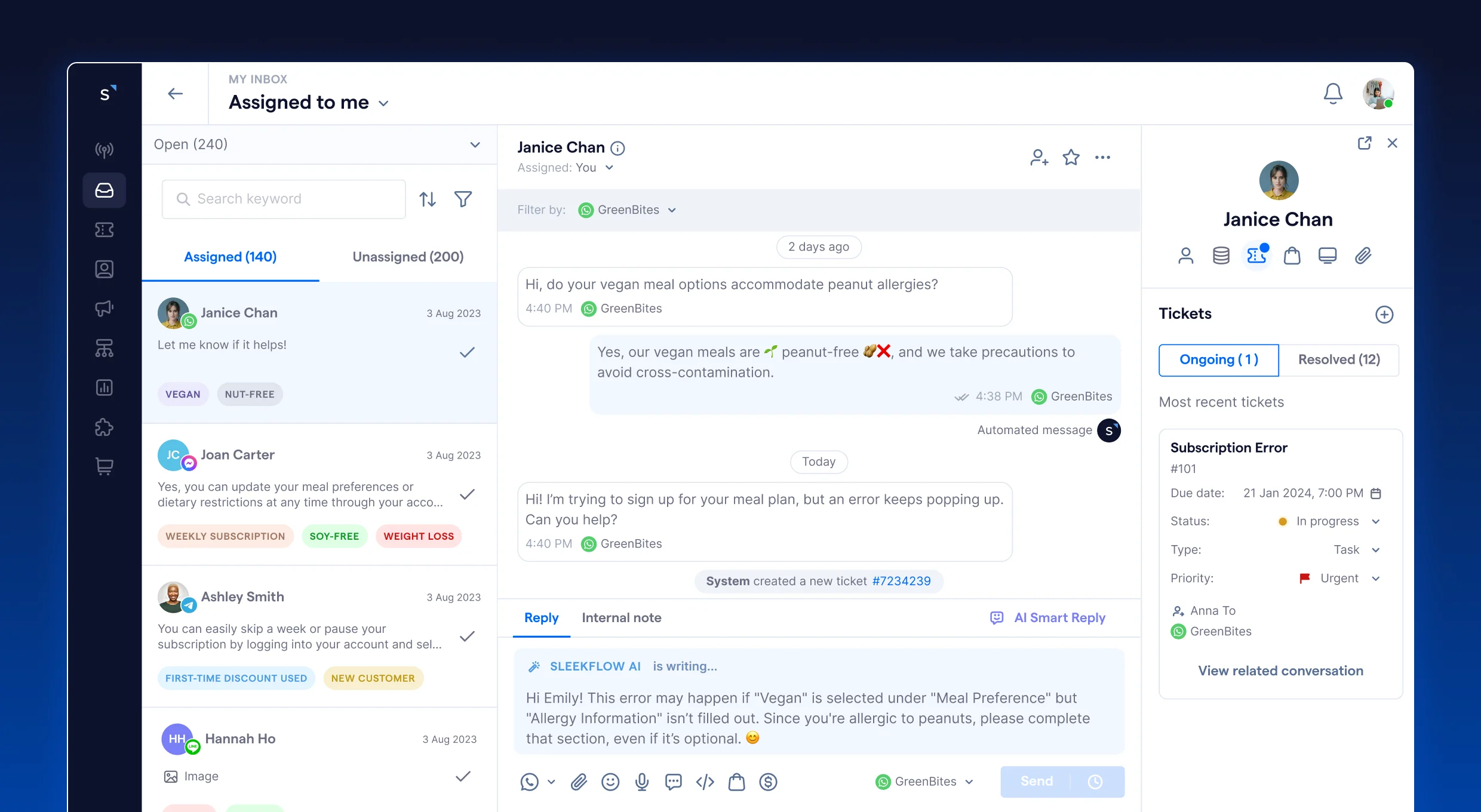Screen dimensions: 1481x812
Task: Click the add collaborator icon in chat header
Action: (x=1039, y=158)
